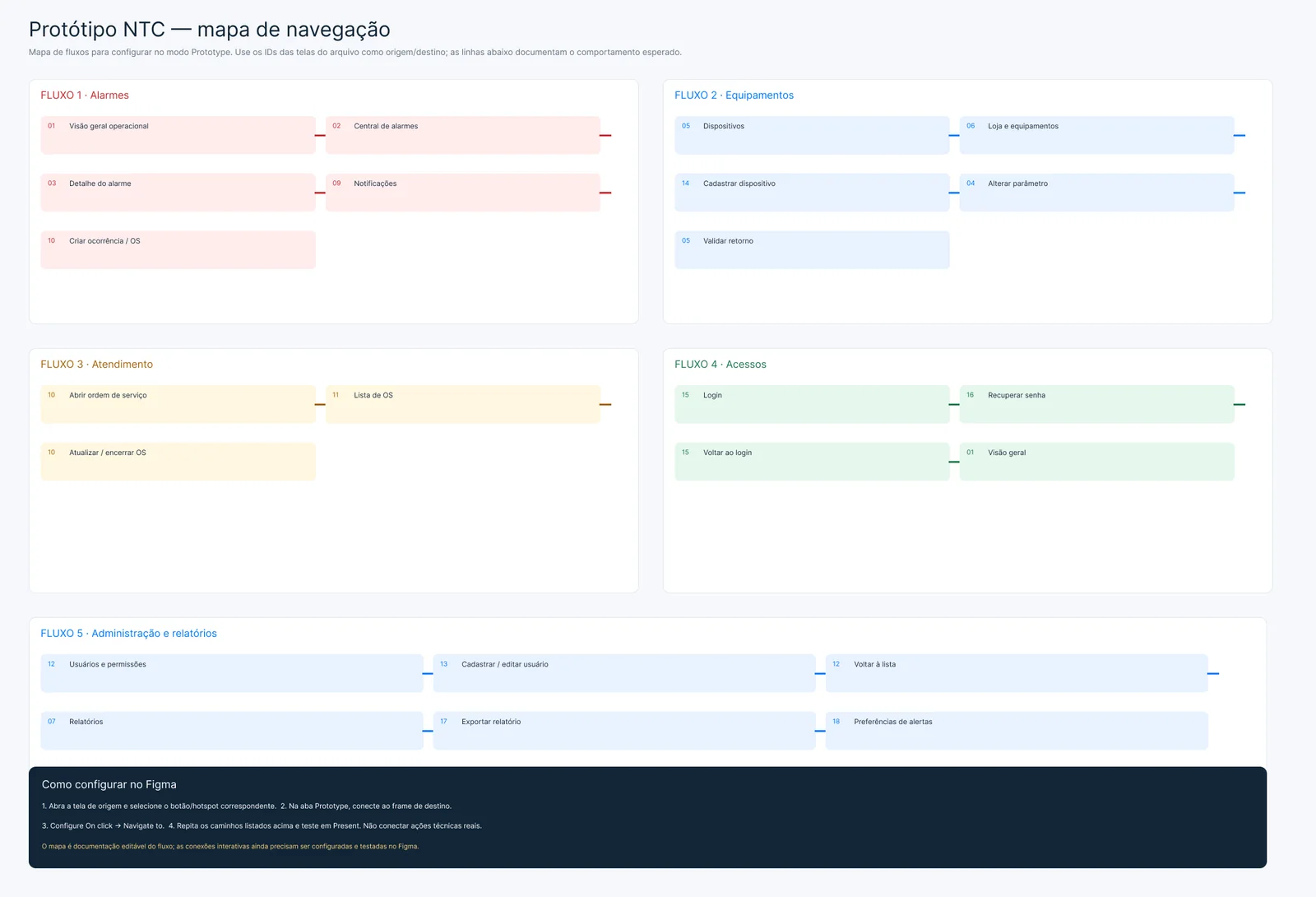The height and width of the screenshot is (897, 1316).
Task: Click the Cadastrar dispositivo card
Action: coord(812,193)
